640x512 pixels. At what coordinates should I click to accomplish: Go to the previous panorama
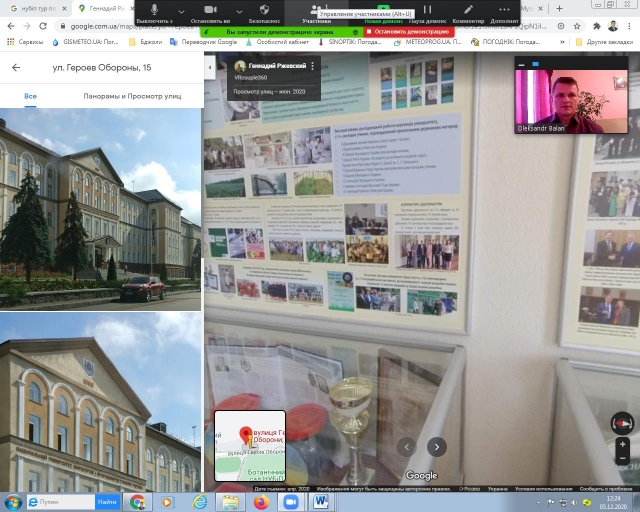407,447
